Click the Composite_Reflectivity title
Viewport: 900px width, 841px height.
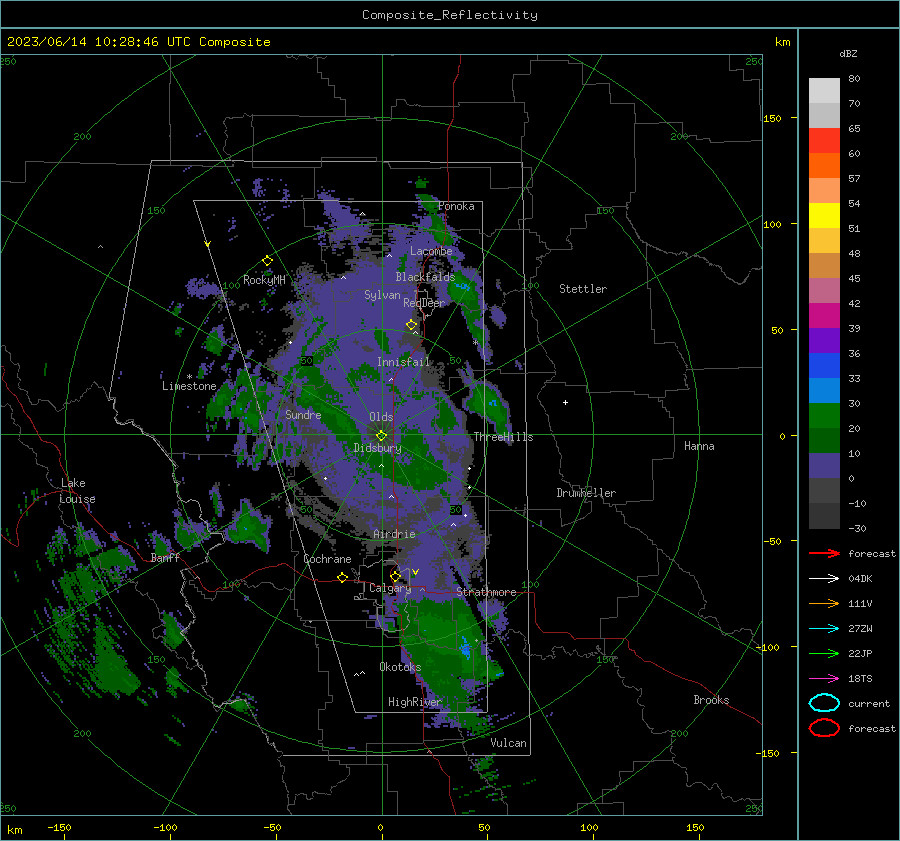450,15
